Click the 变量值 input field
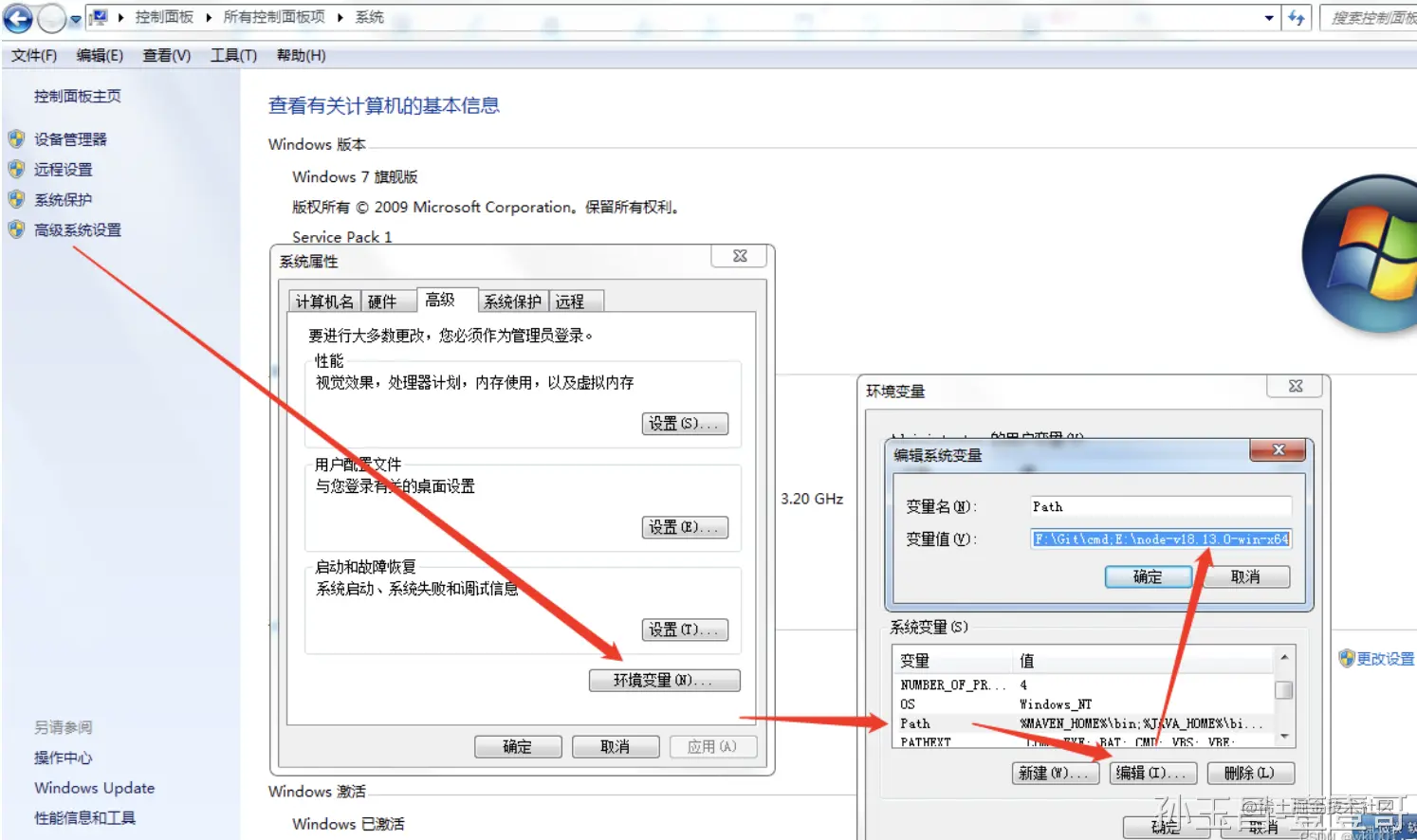Screen dimensions: 1417x840 coord(1161,539)
